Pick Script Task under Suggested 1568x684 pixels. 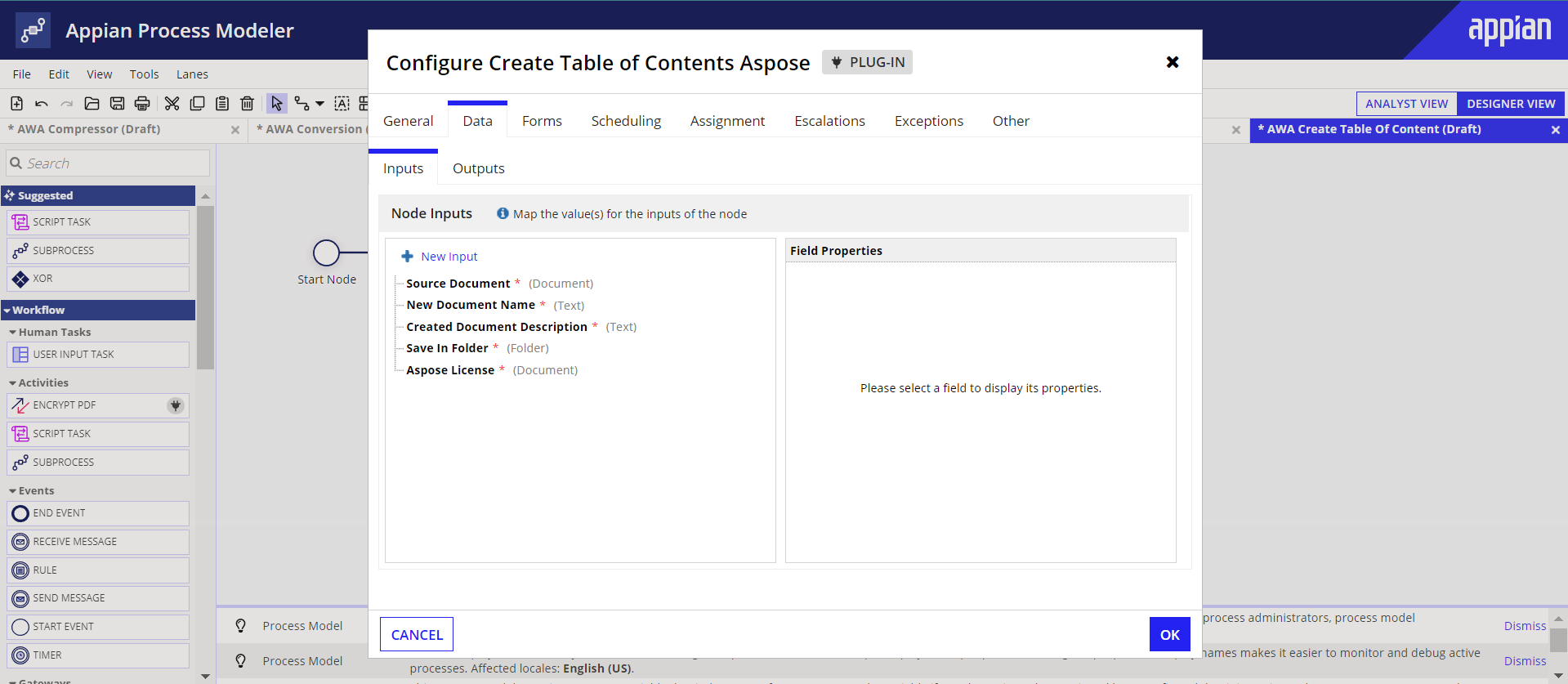point(98,222)
